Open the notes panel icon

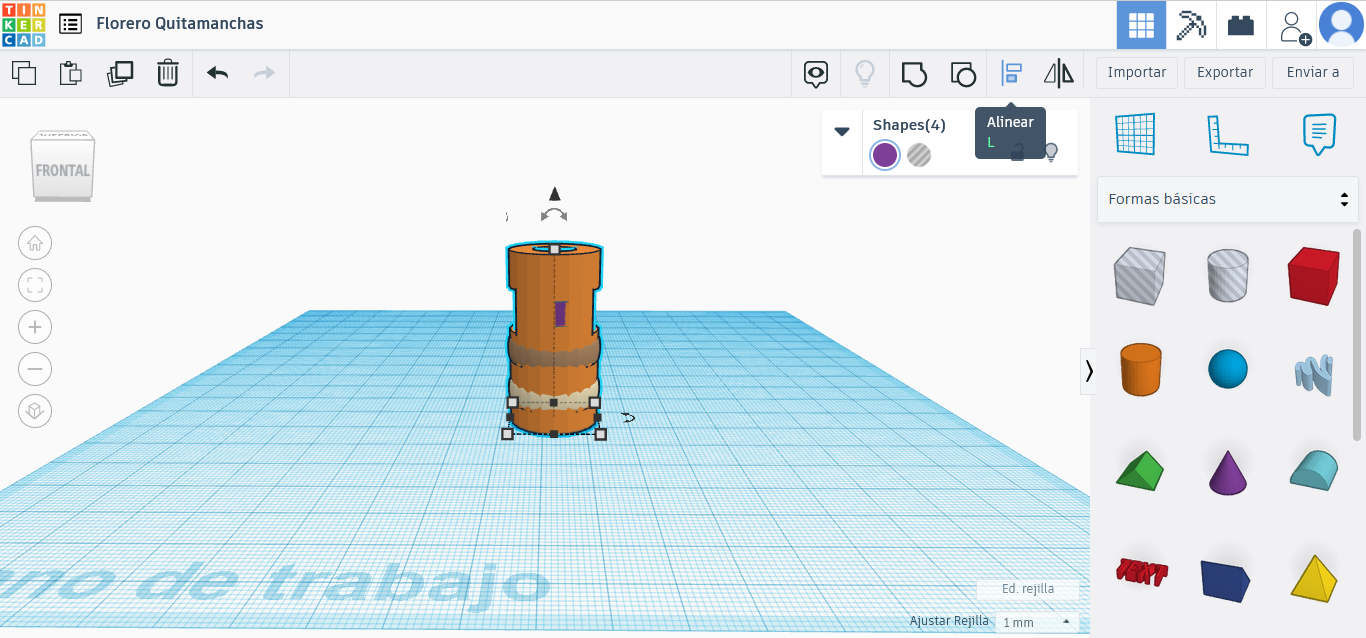tap(1319, 134)
